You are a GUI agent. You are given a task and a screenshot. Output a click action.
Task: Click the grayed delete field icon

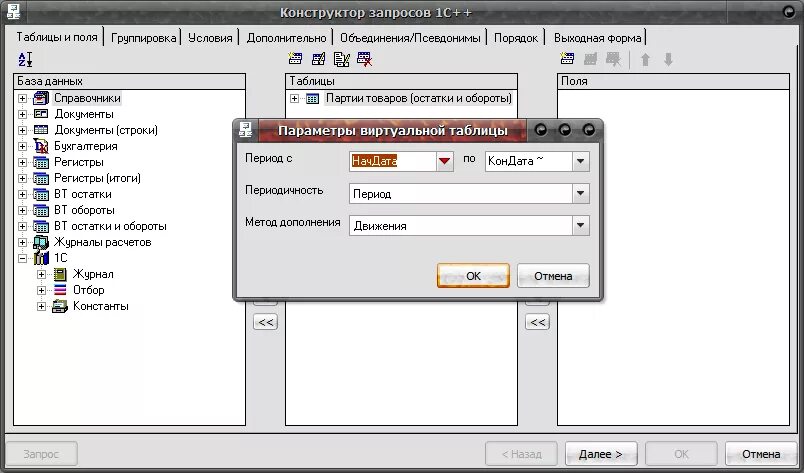(x=613, y=59)
